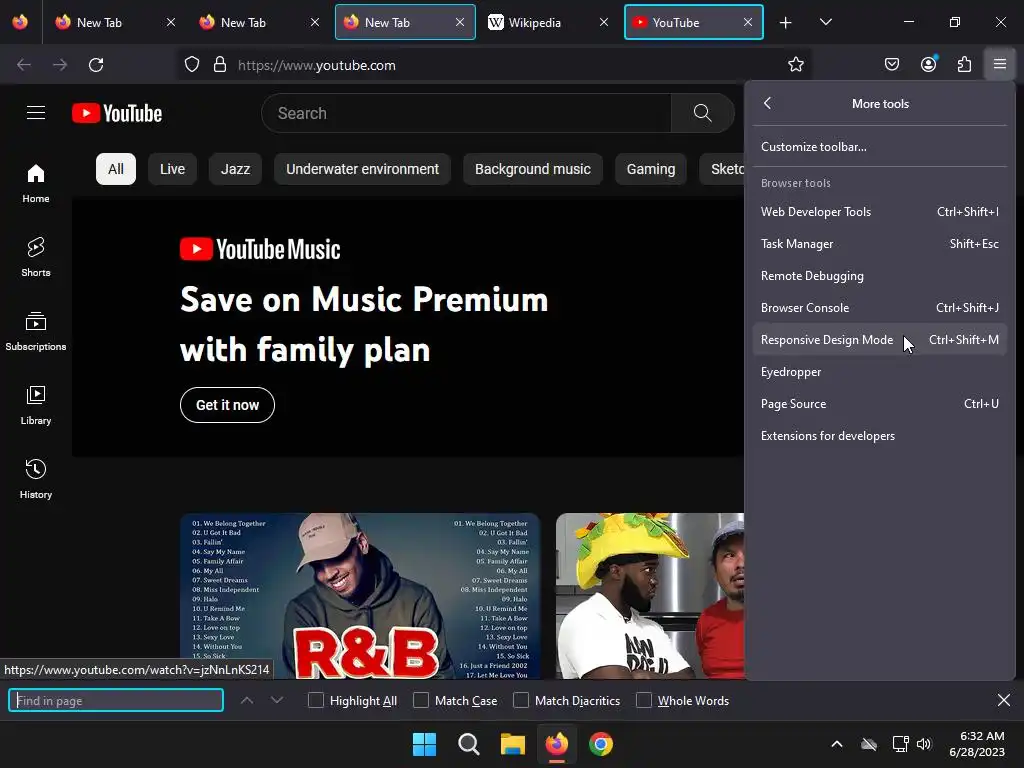Screen dimensions: 1024x768
Task: Go back with the browser's left arrow button
Action: (x=24, y=65)
